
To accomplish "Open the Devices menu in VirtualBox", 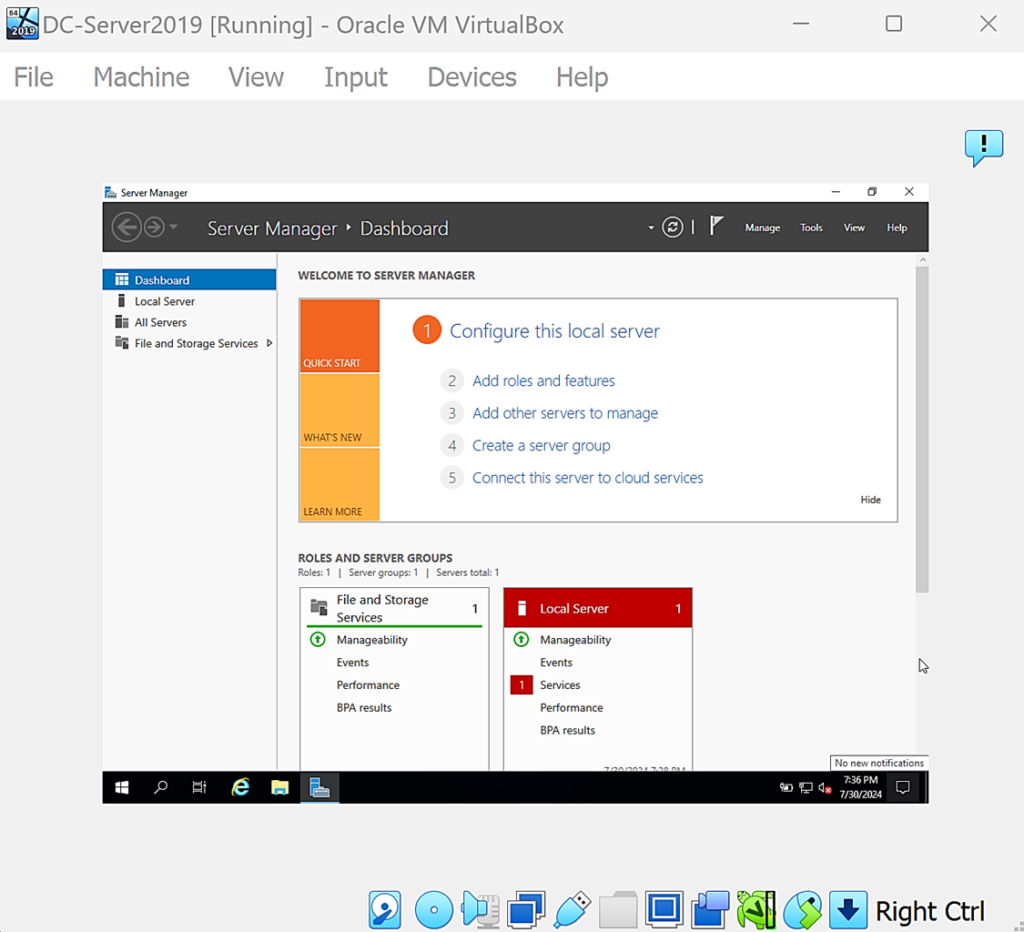I will coord(471,77).
